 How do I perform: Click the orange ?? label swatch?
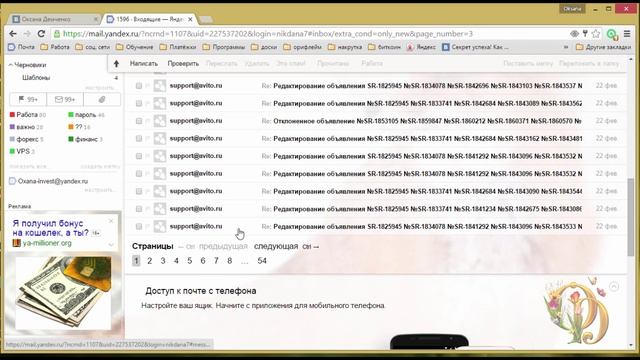[x=71, y=127]
